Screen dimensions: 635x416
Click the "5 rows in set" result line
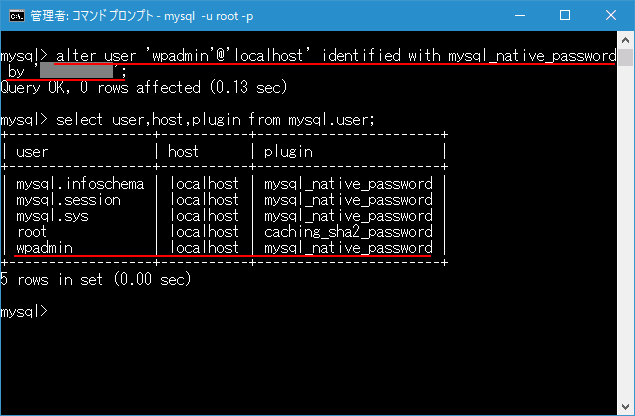pos(96,279)
